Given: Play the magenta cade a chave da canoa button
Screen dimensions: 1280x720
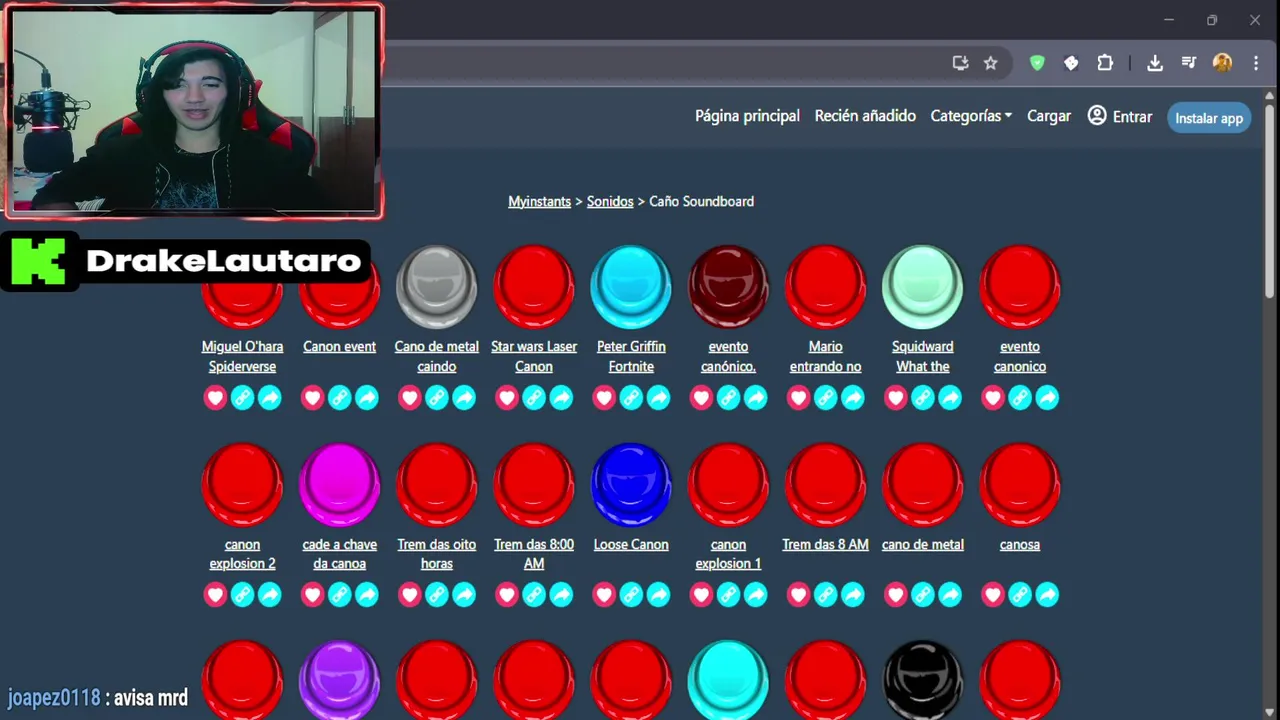Looking at the screenshot, I should tap(340, 485).
